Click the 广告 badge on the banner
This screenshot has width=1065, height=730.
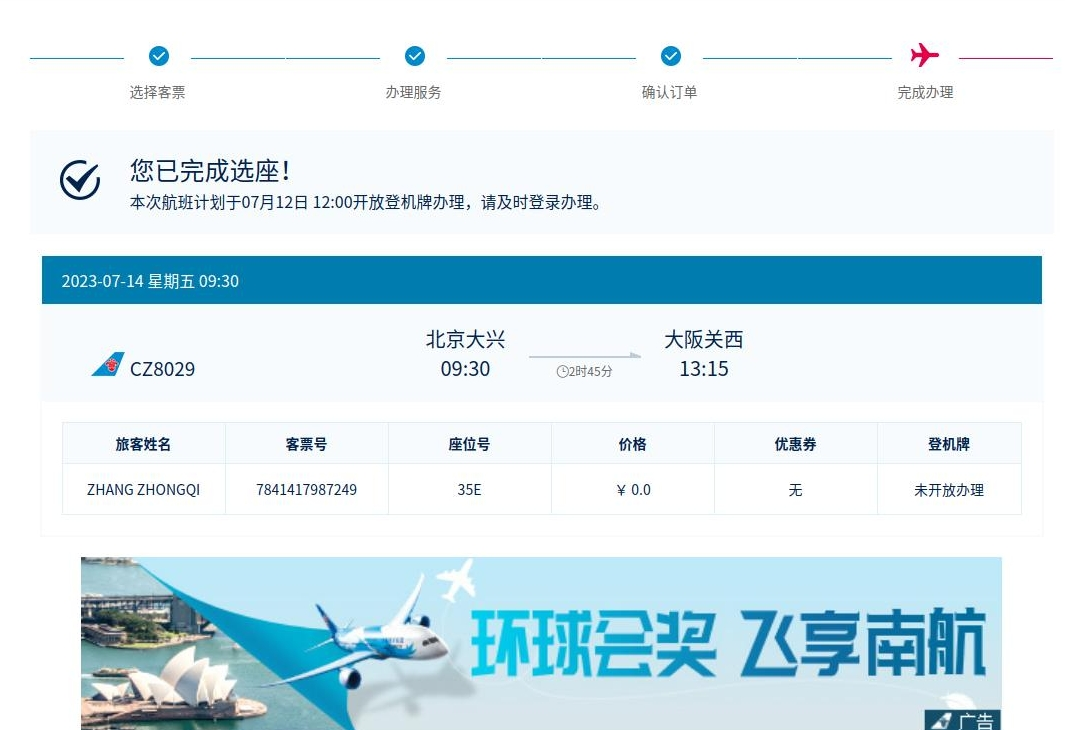[x=963, y=720]
